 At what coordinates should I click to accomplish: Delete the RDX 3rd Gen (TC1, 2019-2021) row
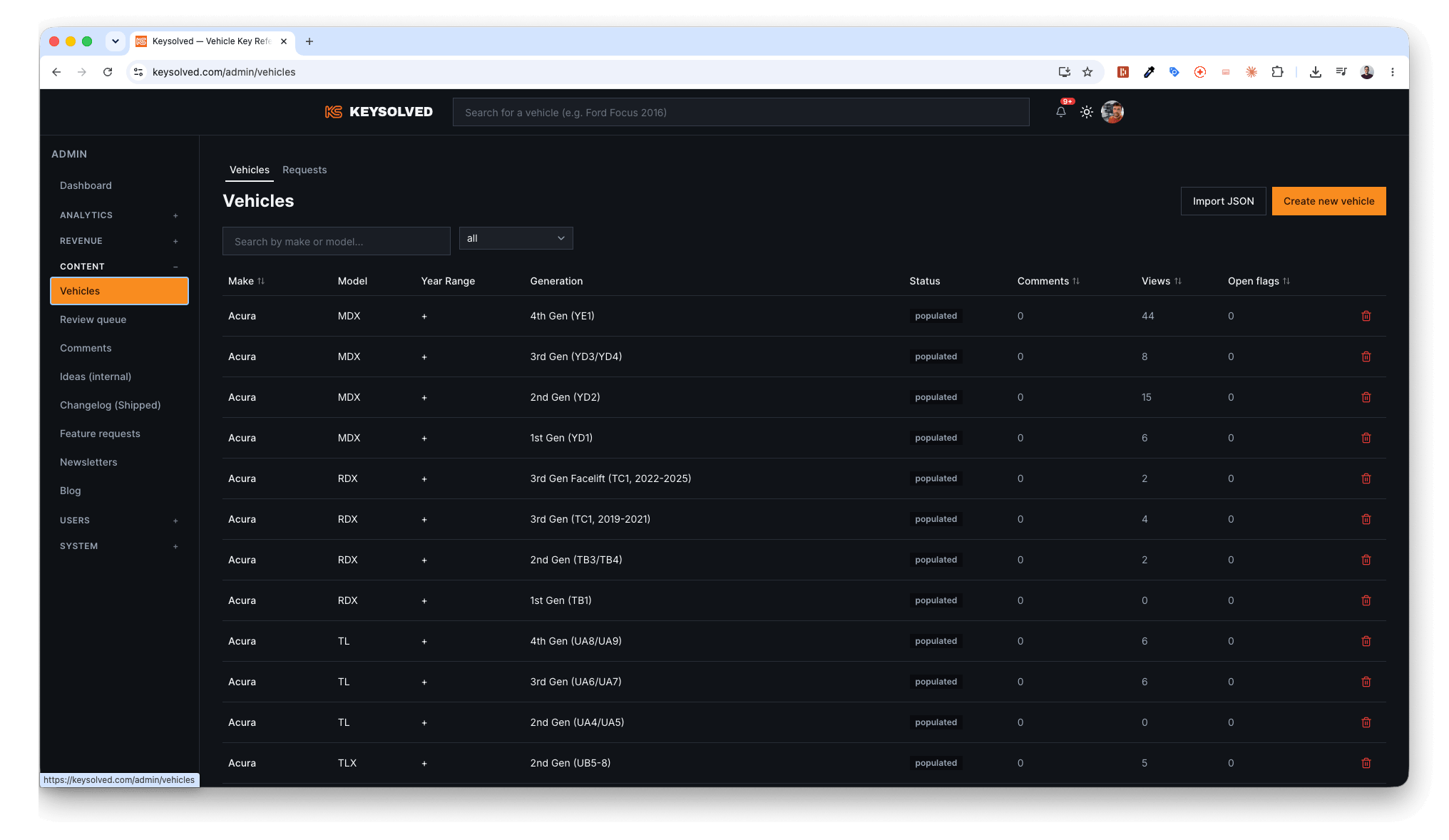[1366, 519]
